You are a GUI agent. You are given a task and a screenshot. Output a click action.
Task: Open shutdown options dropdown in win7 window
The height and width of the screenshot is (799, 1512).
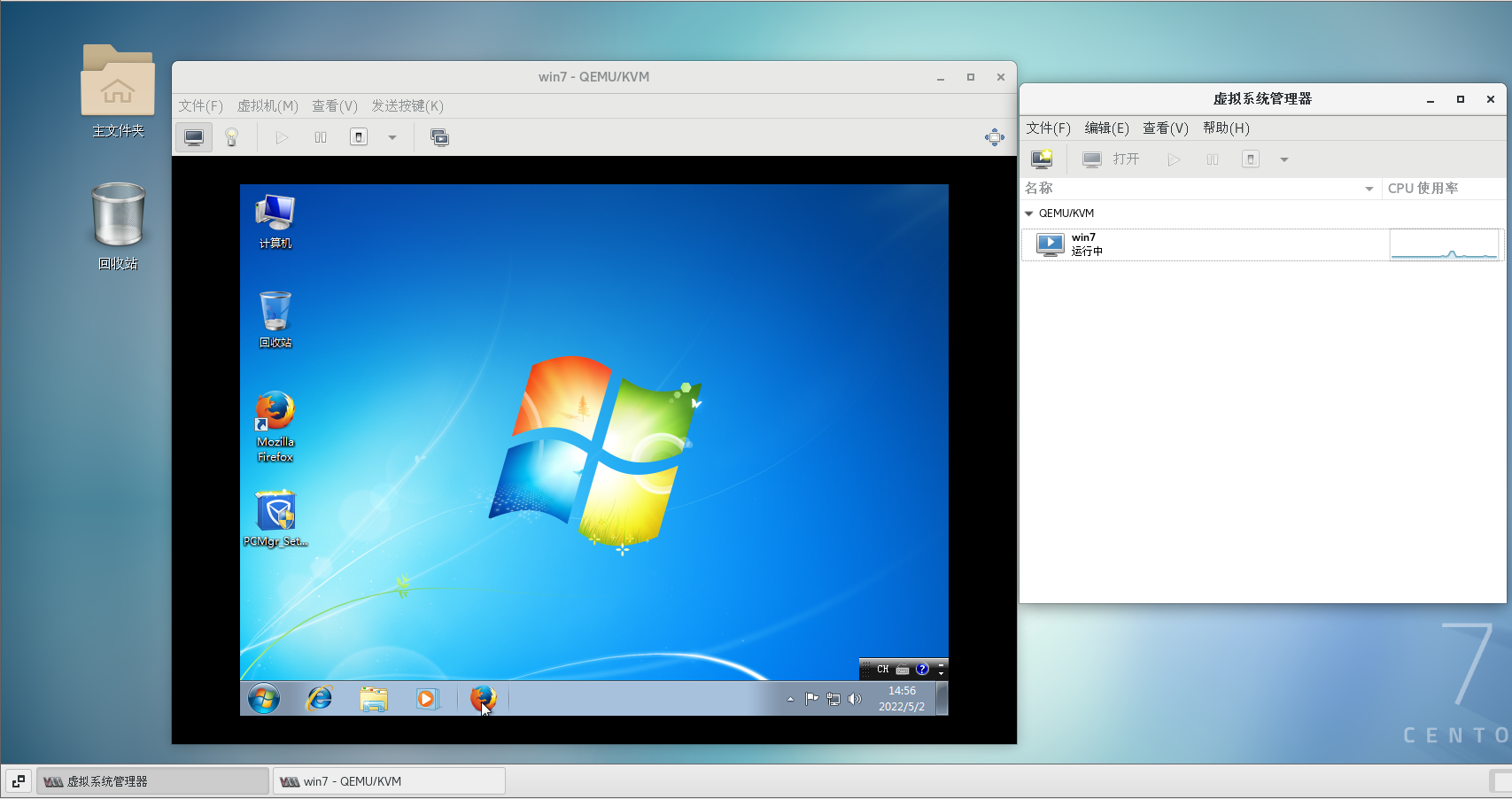click(392, 137)
